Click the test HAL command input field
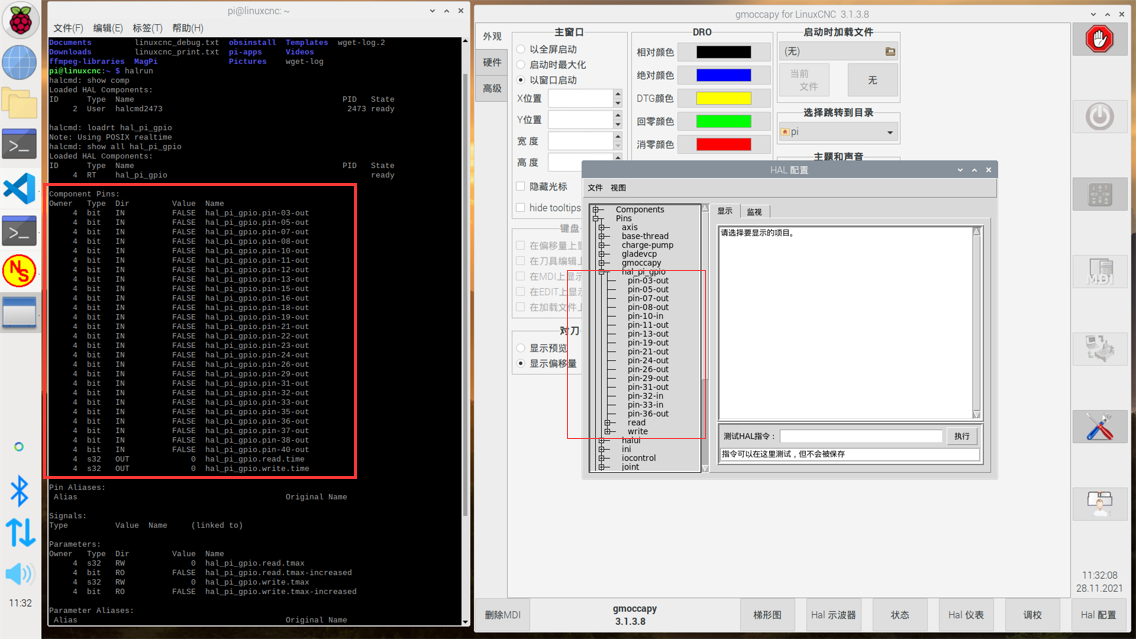The image size is (1137, 639). pyautogui.click(x=860, y=436)
